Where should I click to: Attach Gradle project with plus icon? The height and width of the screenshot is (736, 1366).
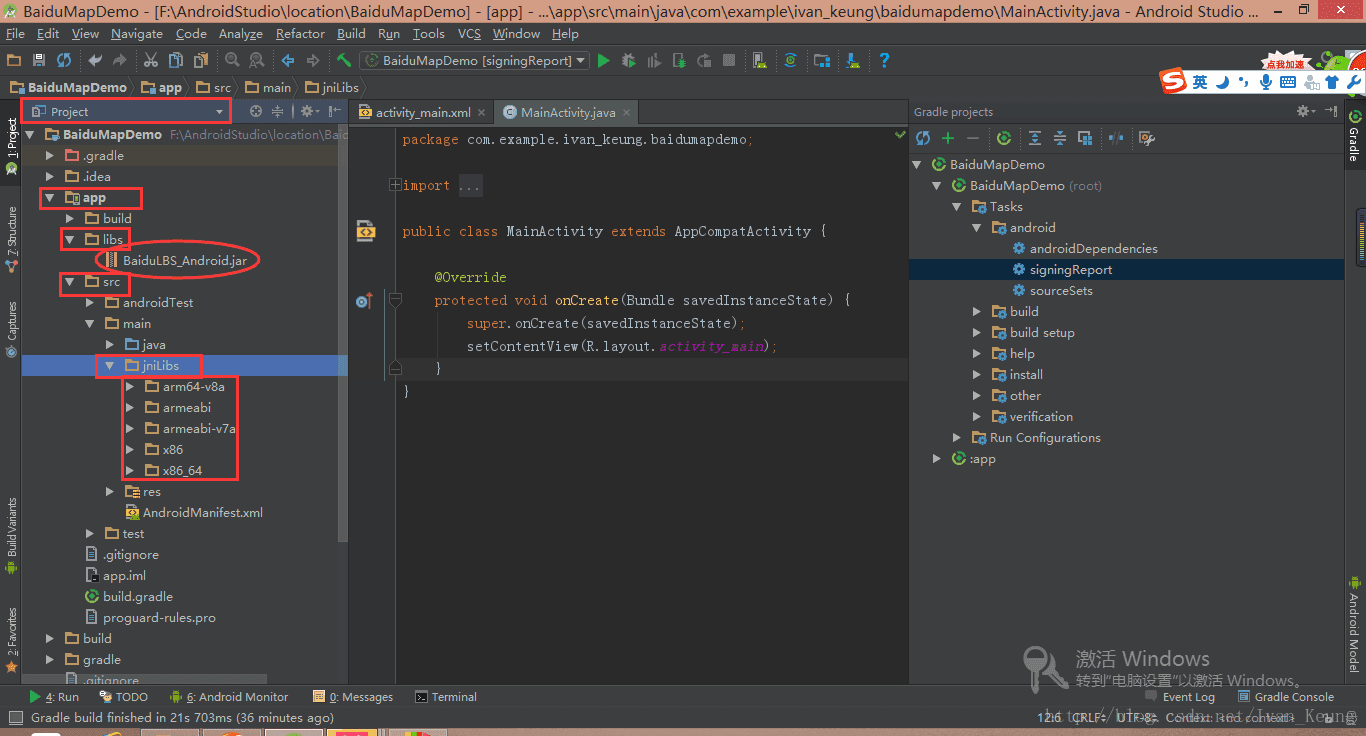click(948, 138)
